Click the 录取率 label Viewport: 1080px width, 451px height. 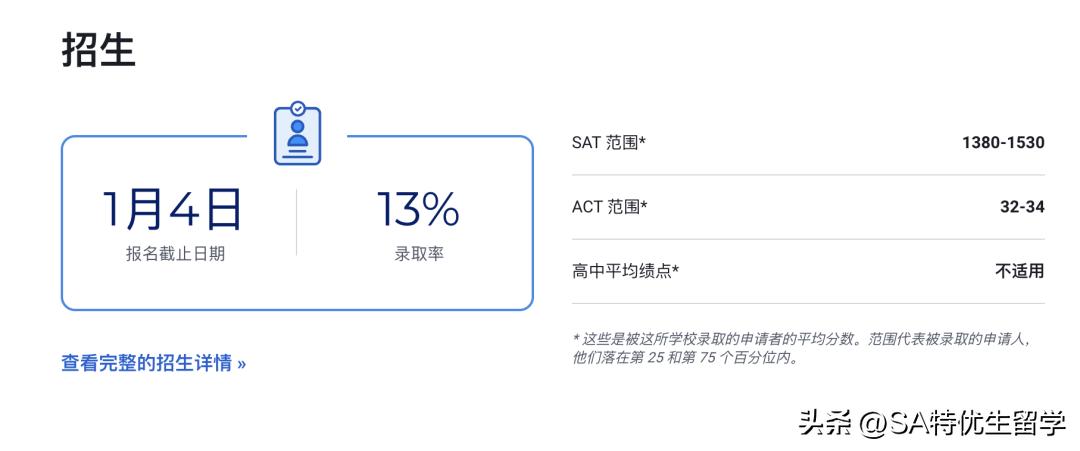click(419, 254)
